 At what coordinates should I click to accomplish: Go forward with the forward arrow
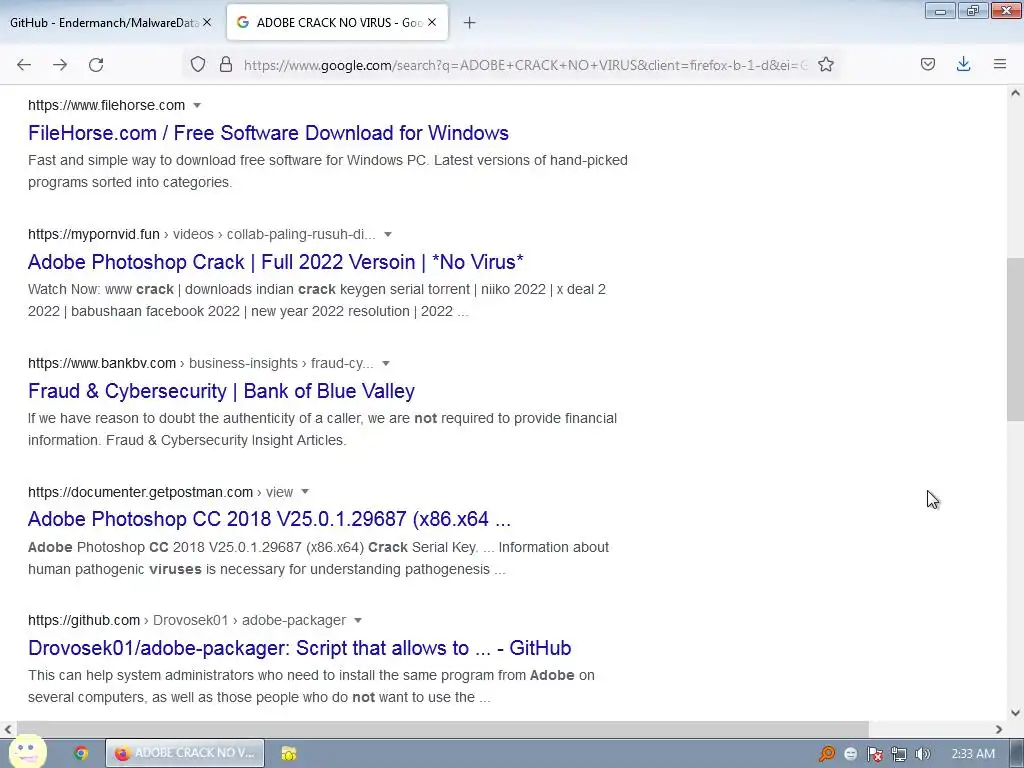coord(60,65)
